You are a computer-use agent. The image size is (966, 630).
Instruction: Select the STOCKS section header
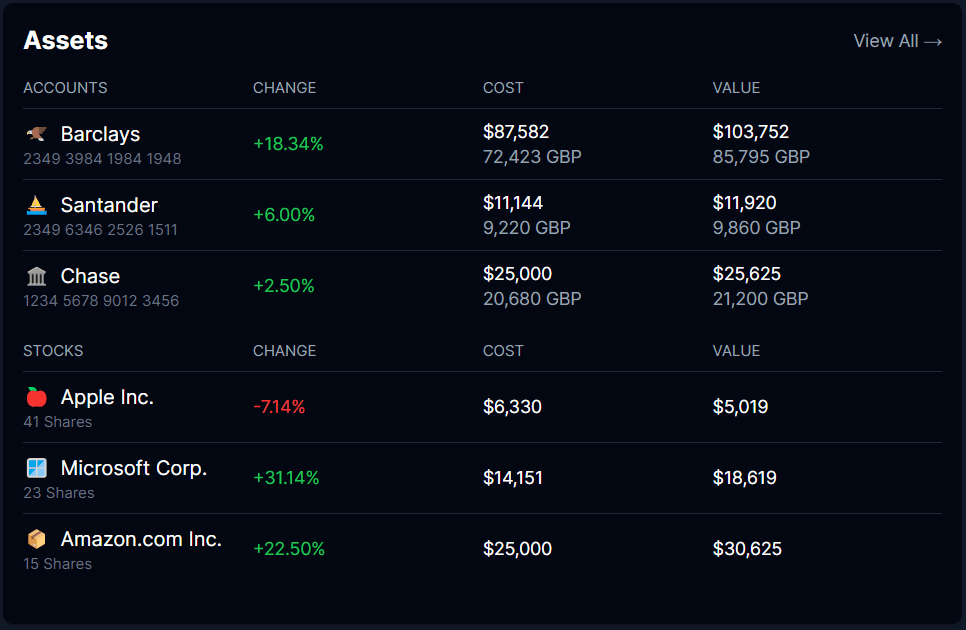click(53, 351)
